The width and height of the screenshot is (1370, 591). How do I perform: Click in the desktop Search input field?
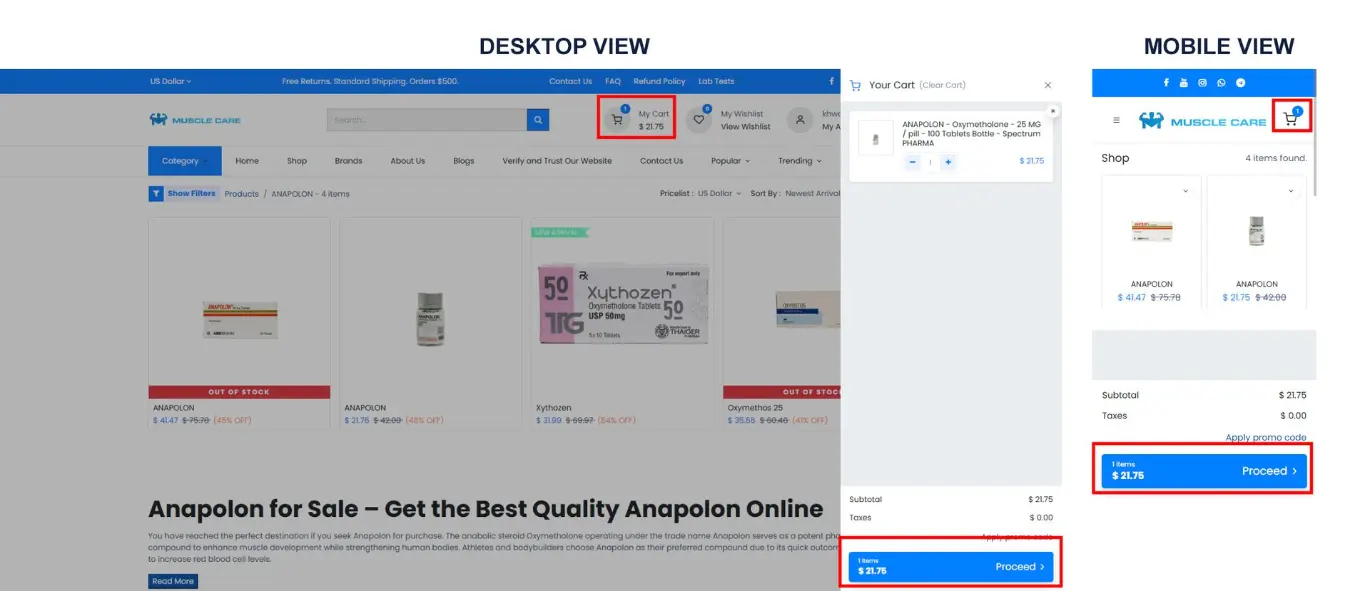[x=427, y=120]
